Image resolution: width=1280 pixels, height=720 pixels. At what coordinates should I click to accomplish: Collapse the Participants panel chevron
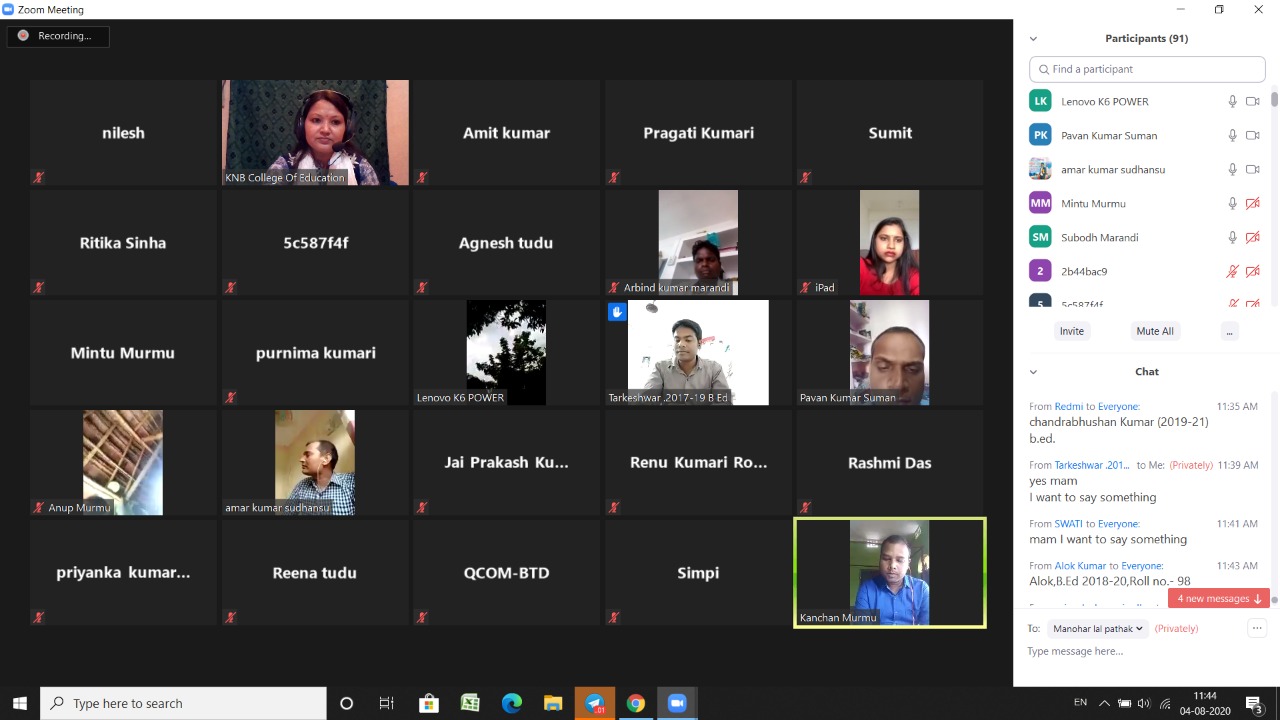[1033, 39]
